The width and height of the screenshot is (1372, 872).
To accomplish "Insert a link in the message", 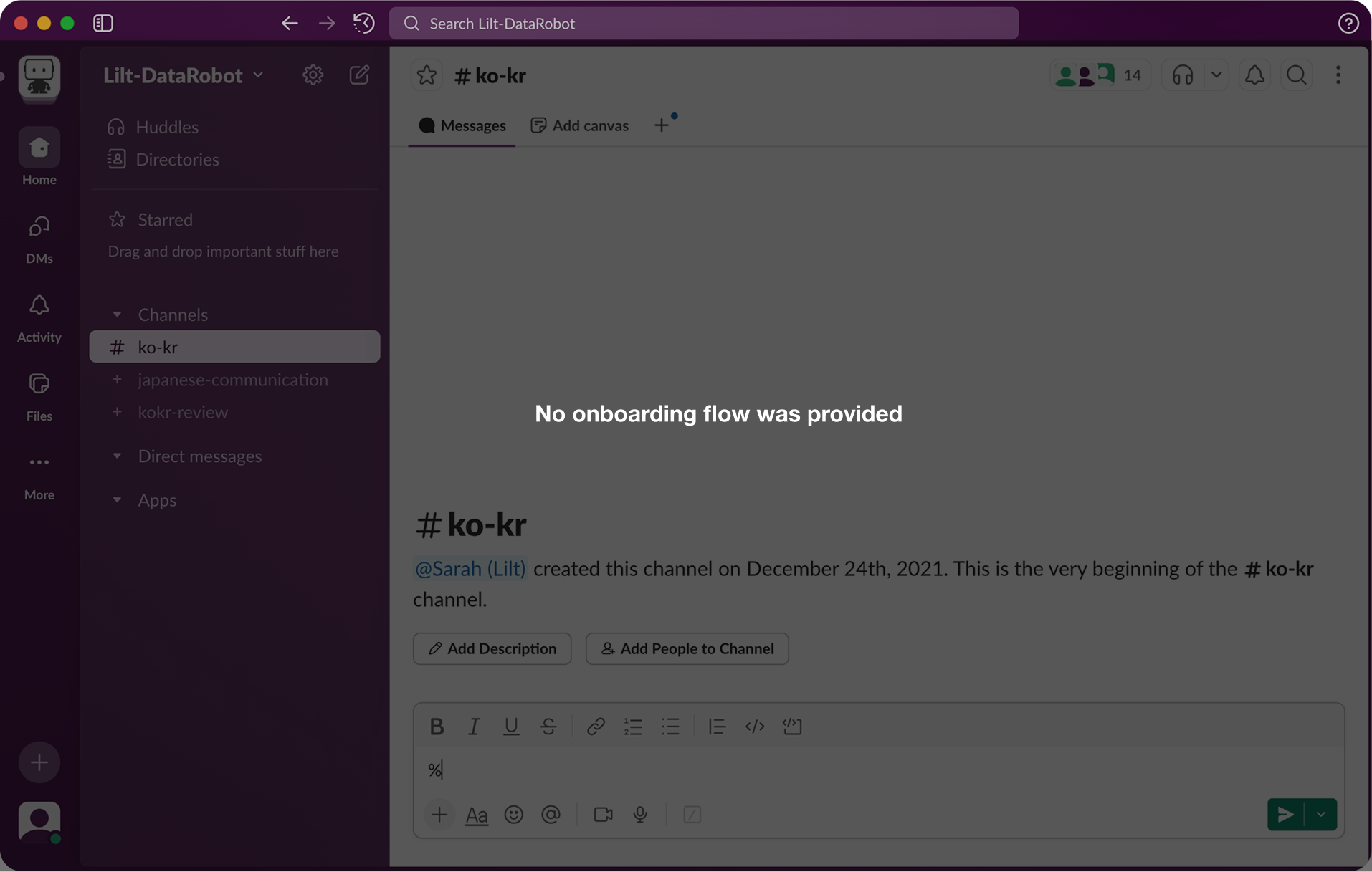I will pos(596,727).
